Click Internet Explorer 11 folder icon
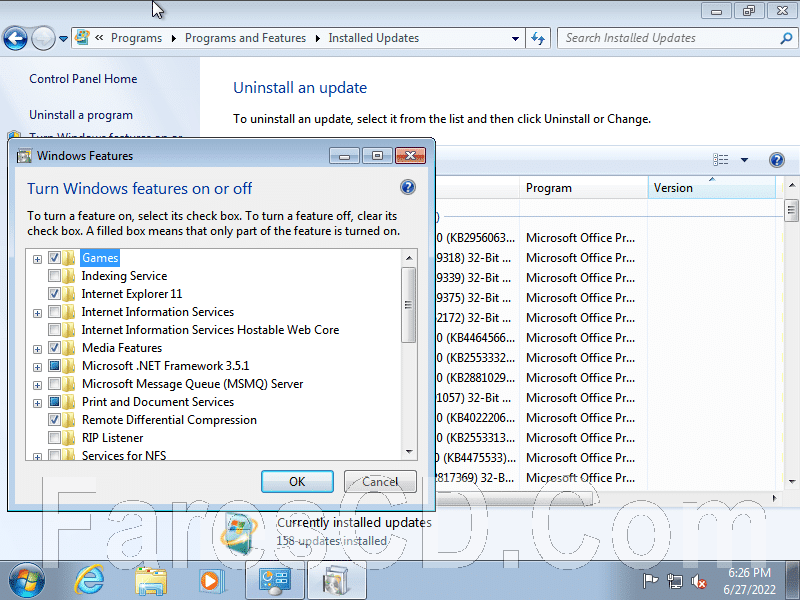The image size is (800, 600). tap(69, 294)
